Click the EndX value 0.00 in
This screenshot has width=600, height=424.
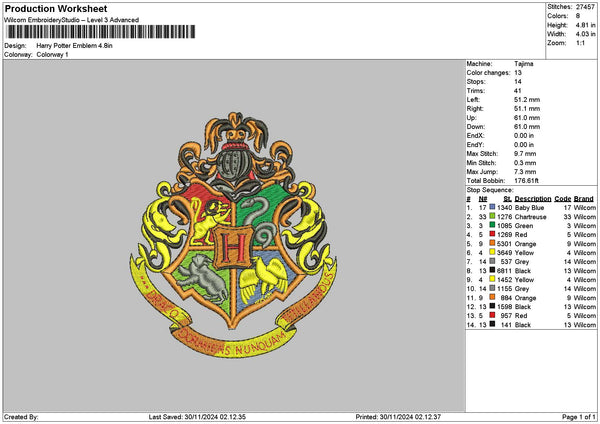click(524, 135)
